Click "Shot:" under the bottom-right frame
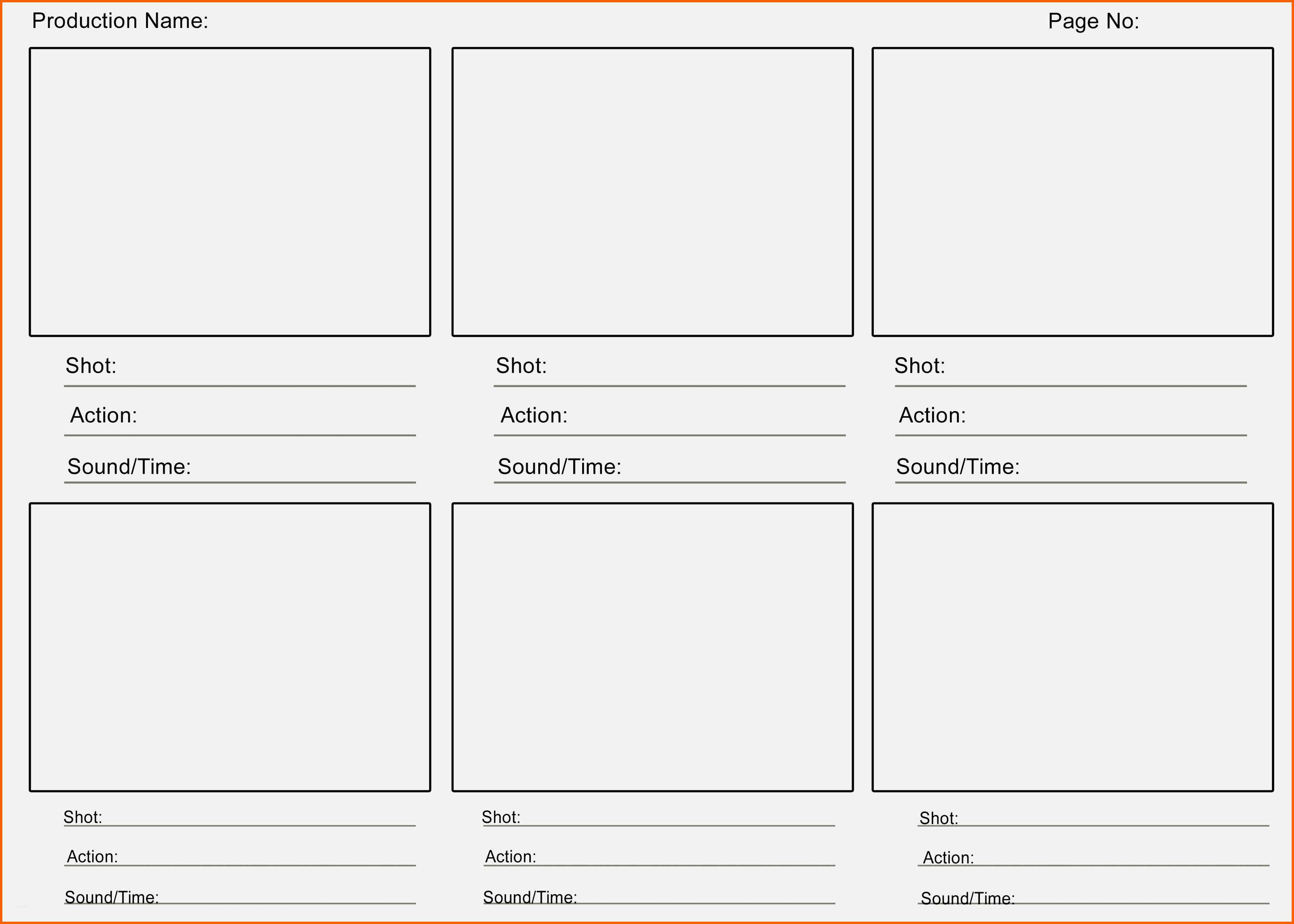The height and width of the screenshot is (924, 1294). (939, 819)
